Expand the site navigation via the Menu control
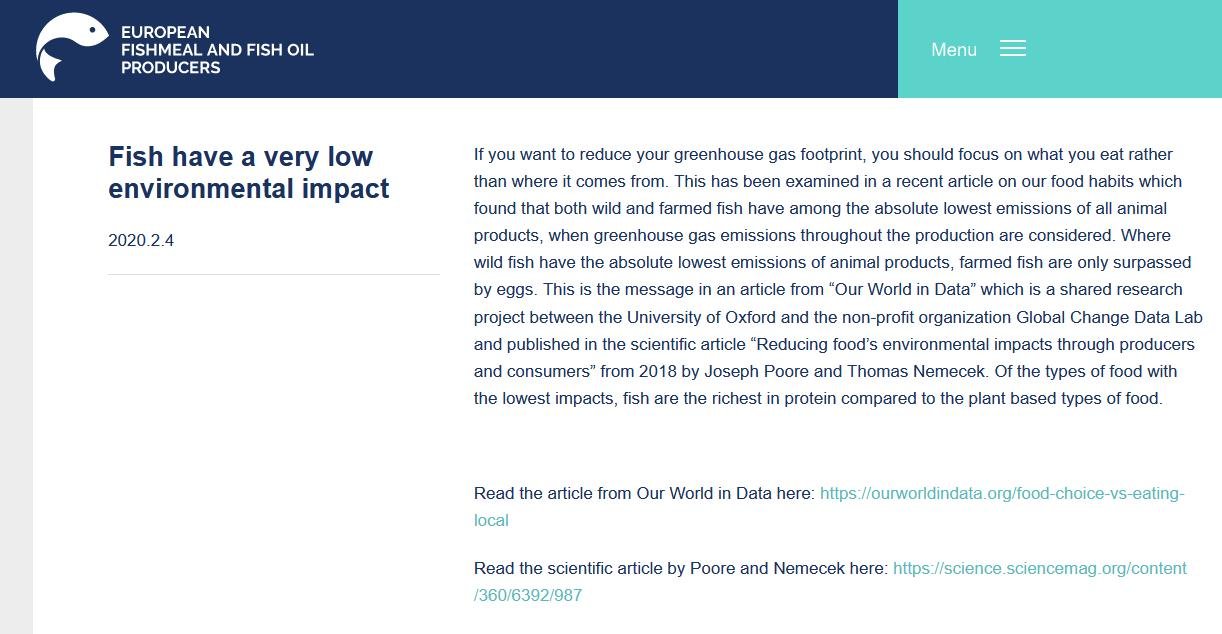Viewport: 1222px width, 634px height. (x=953, y=49)
